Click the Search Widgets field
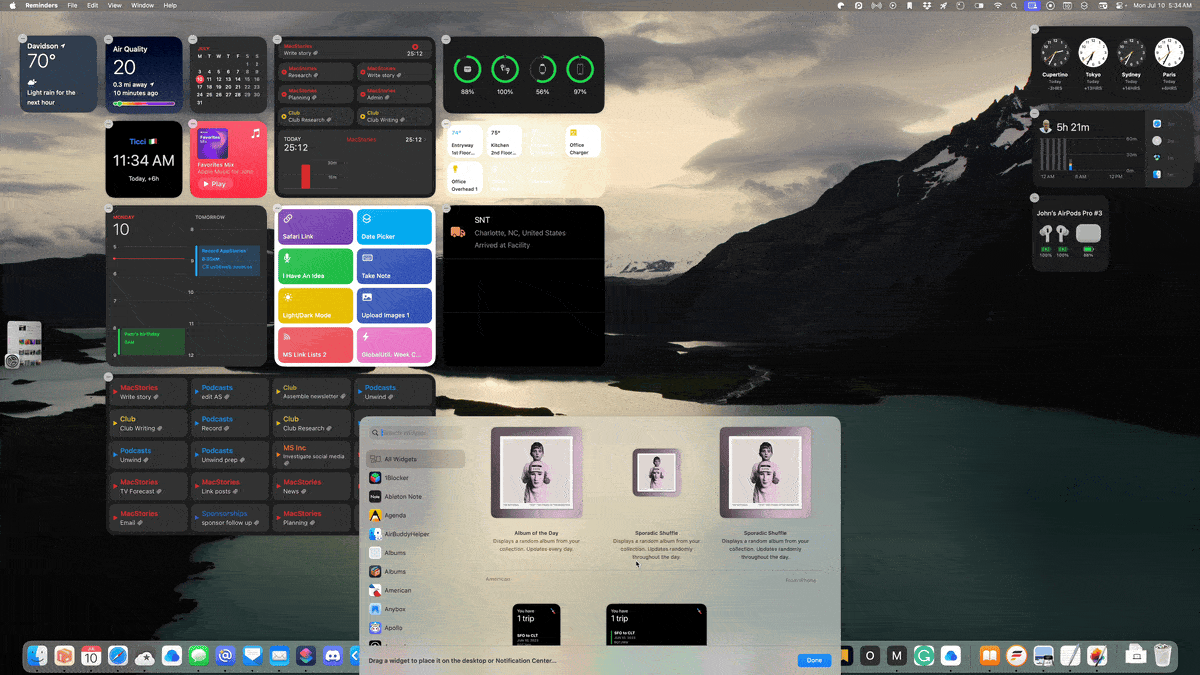This screenshot has width=1200, height=675. point(416,433)
